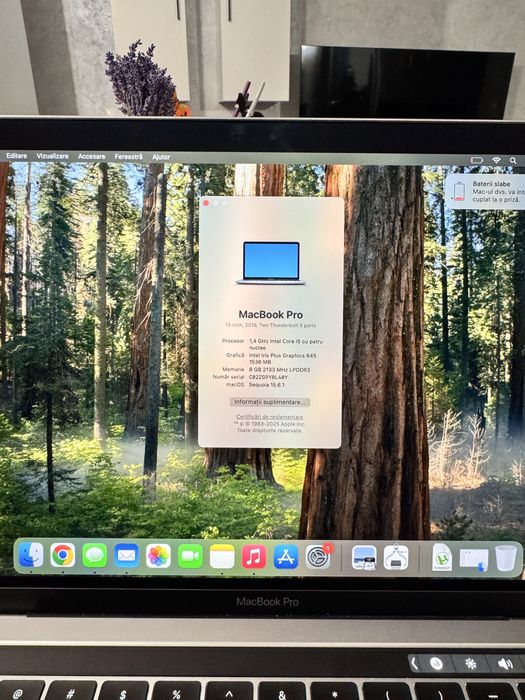Close the About This Mac window

coord(206,203)
